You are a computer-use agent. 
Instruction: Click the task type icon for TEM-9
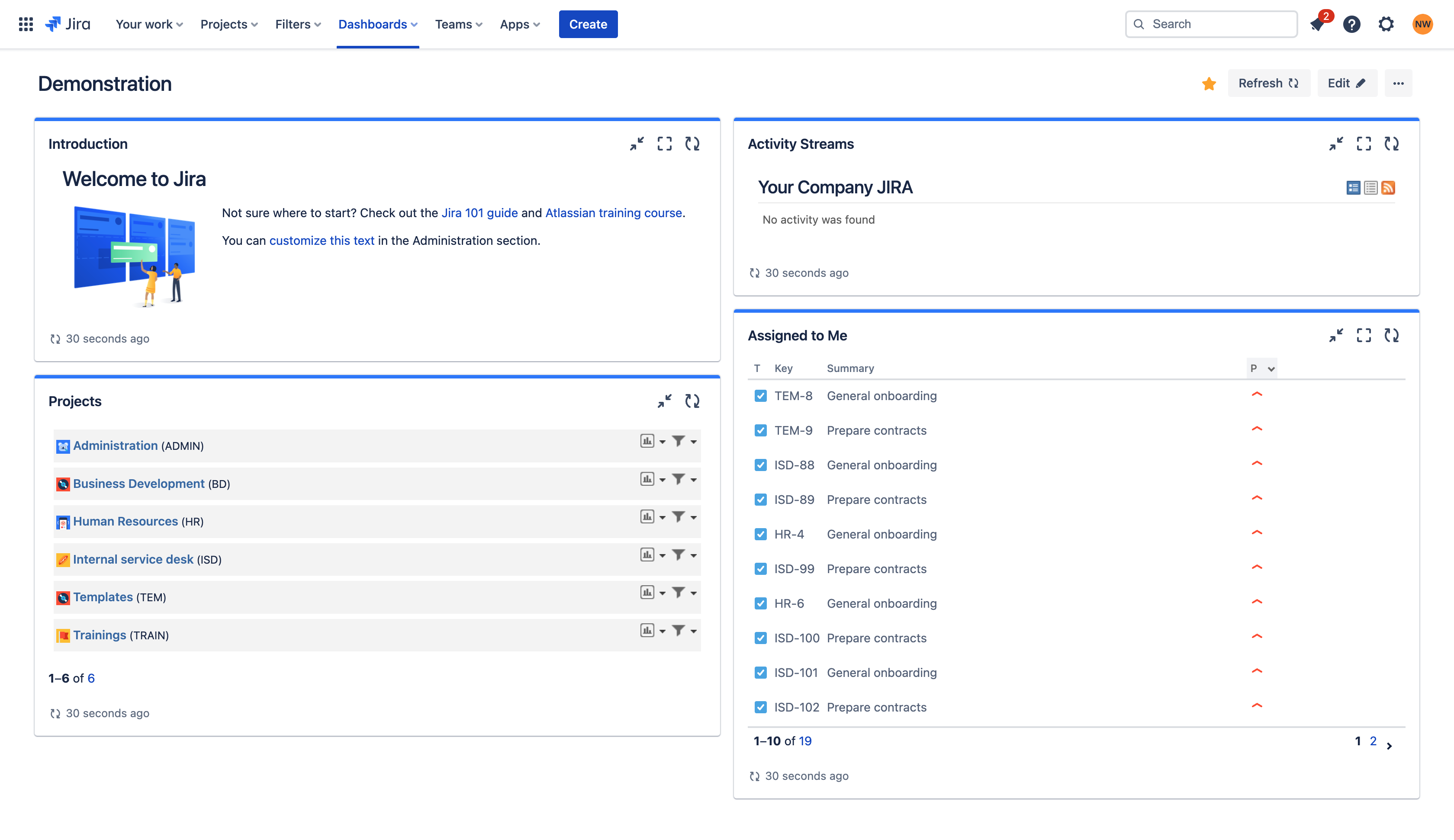tap(760, 430)
